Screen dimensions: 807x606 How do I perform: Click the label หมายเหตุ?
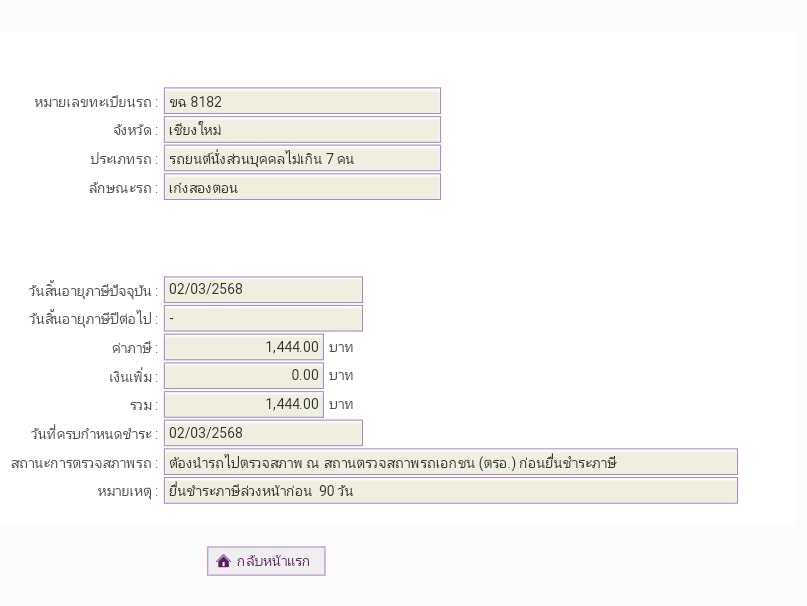(x=128, y=492)
